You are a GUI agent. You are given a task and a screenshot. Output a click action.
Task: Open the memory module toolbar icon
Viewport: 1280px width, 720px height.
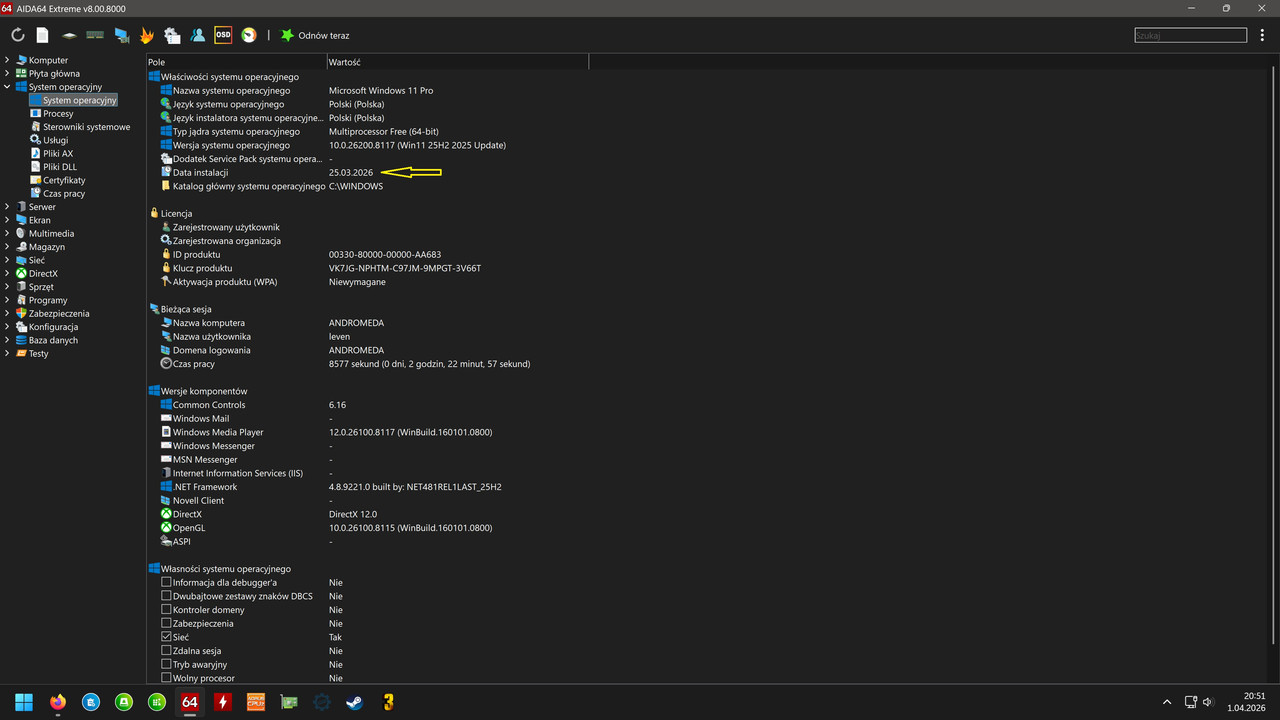pyautogui.click(x=95, y=35)
